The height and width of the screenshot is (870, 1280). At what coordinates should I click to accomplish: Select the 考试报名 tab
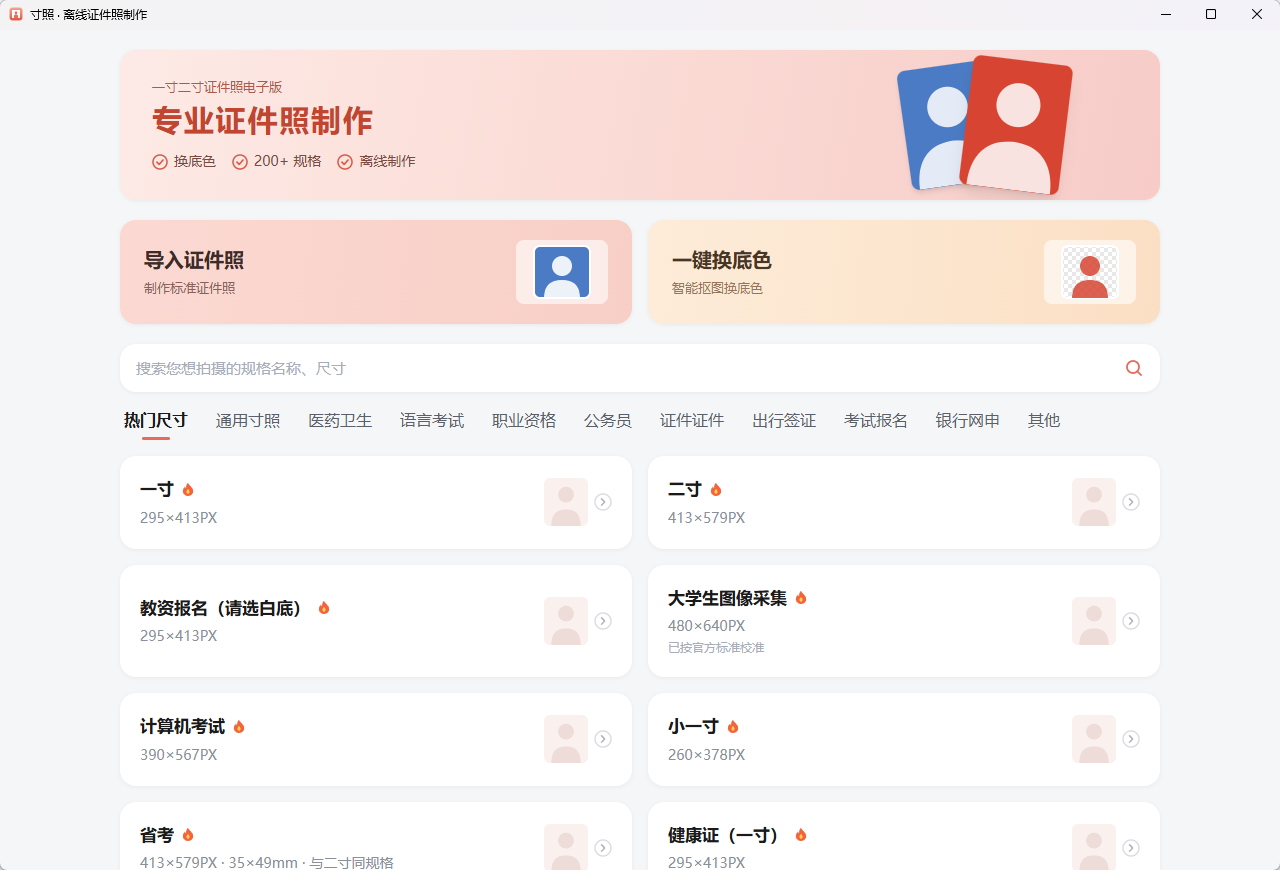click(876, 421)
